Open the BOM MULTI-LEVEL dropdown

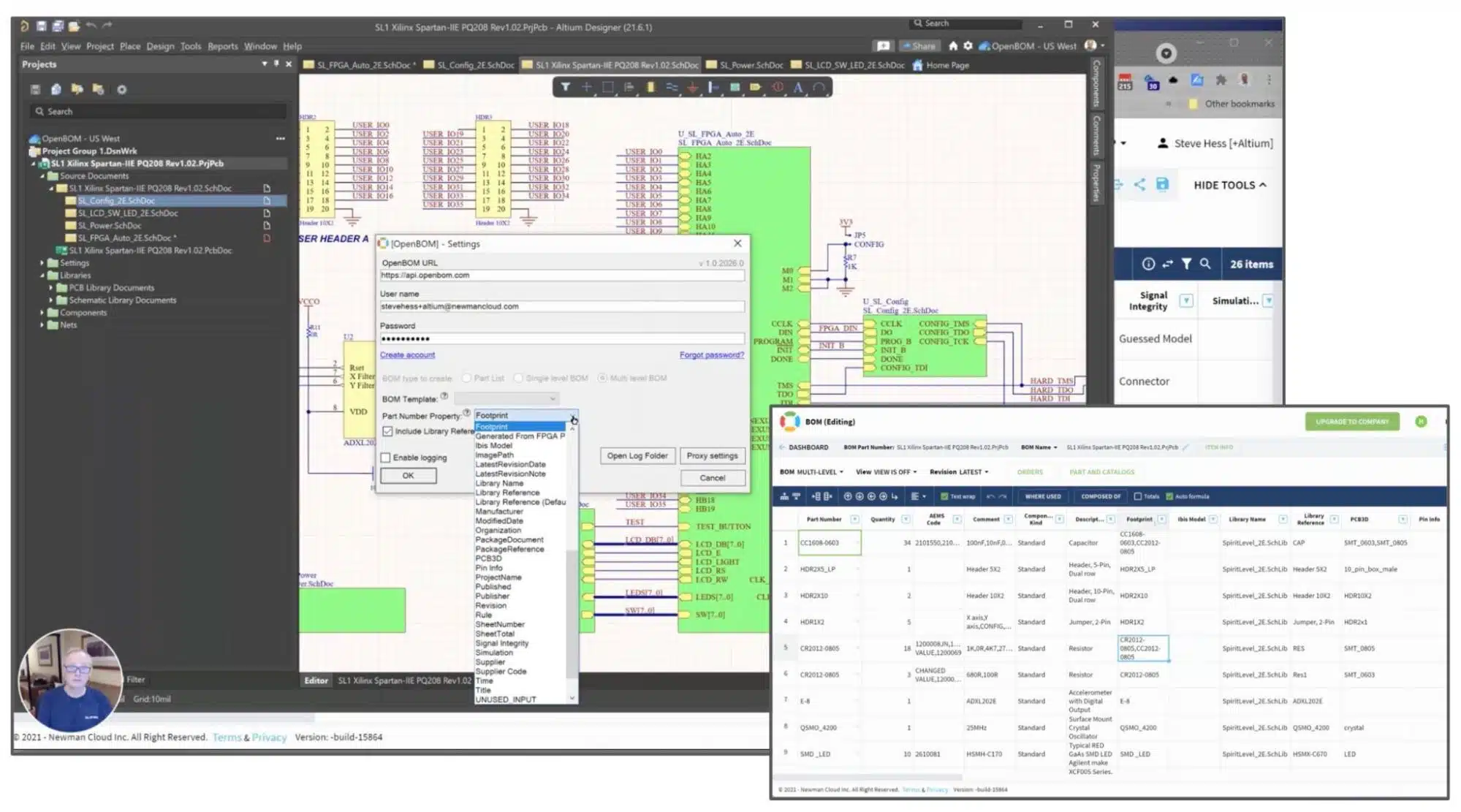click(x=812, y=472)
